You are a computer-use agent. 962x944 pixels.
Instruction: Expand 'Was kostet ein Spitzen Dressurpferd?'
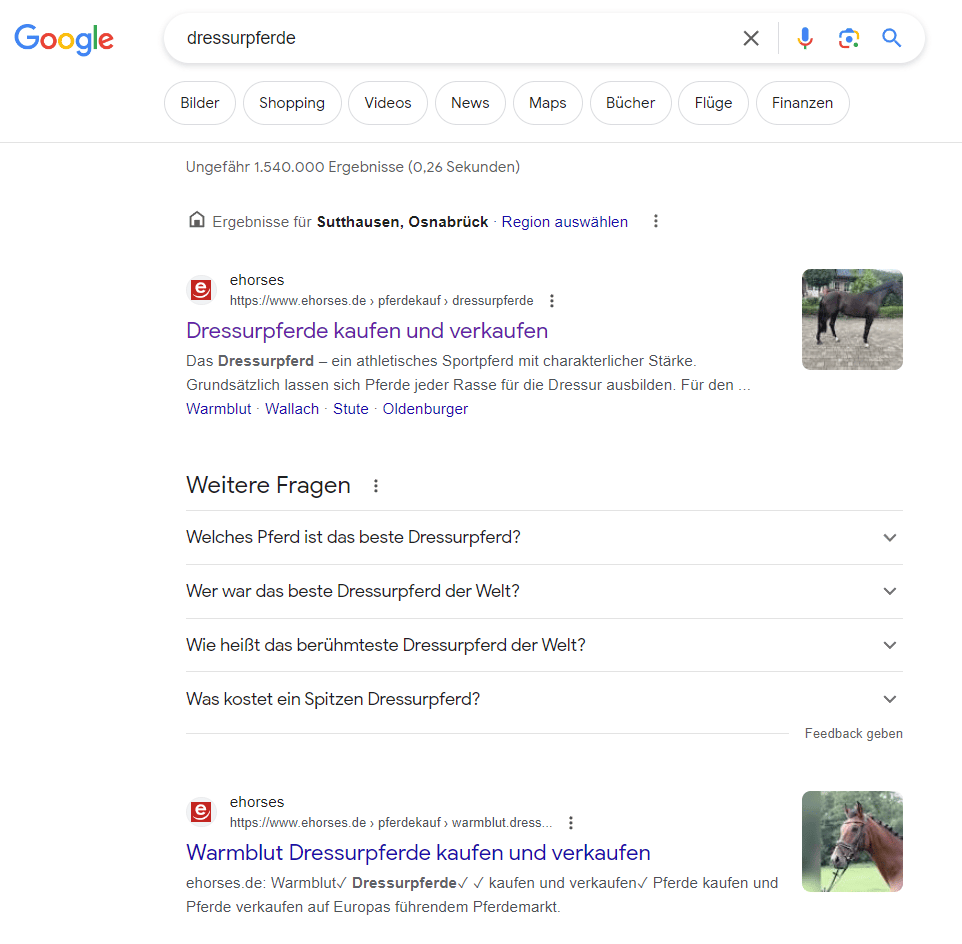coord(889,698)
